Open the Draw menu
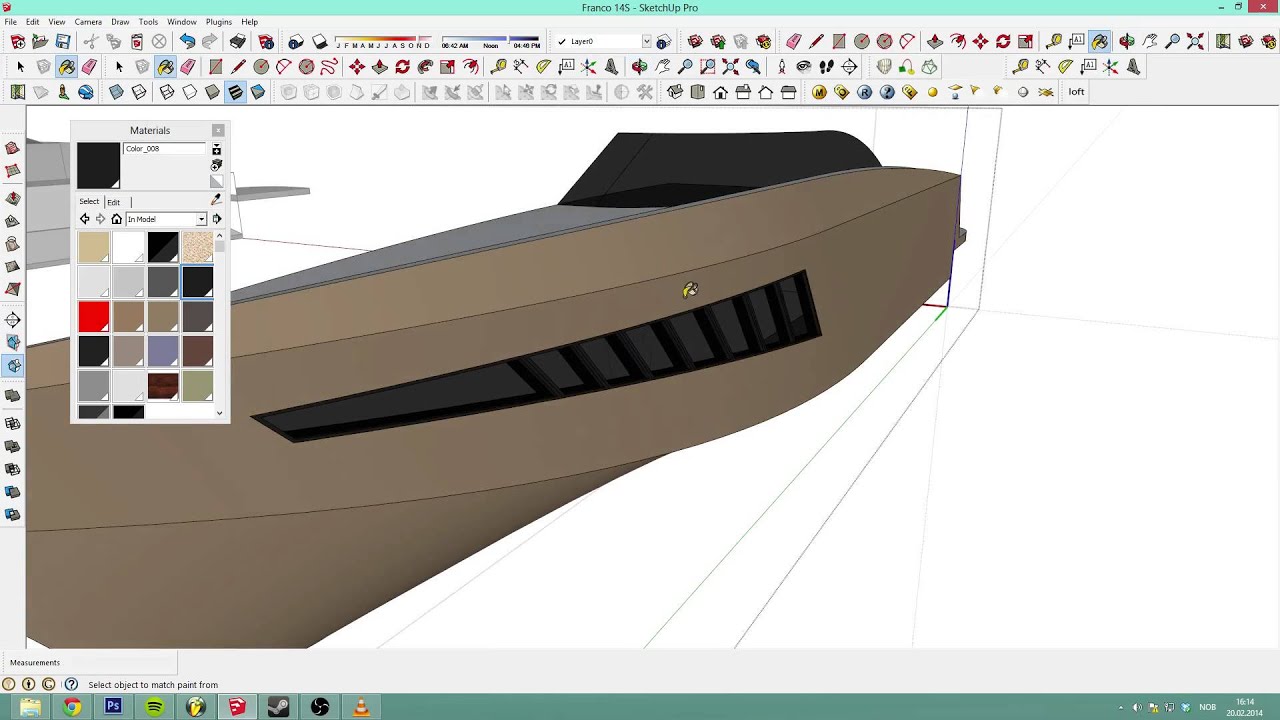The width and height of the screenshot is (1280, 720). click(x=120, y=22)
